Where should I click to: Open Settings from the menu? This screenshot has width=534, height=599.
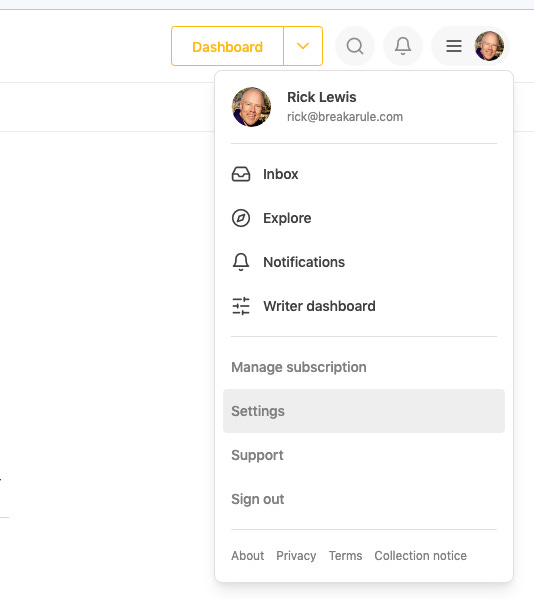coord(364,411)
